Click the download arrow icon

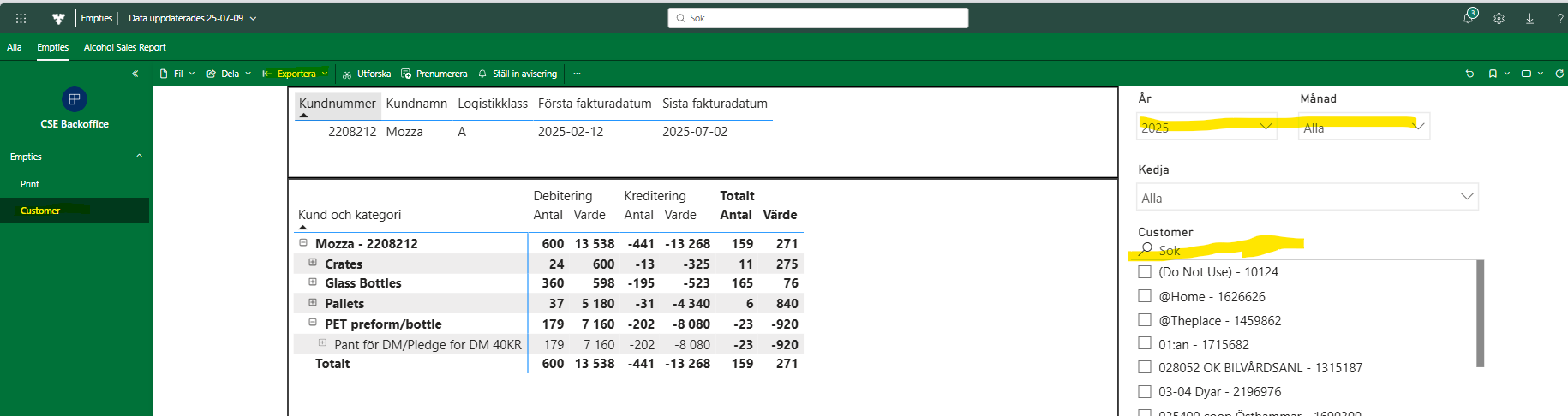point(1529,18)
